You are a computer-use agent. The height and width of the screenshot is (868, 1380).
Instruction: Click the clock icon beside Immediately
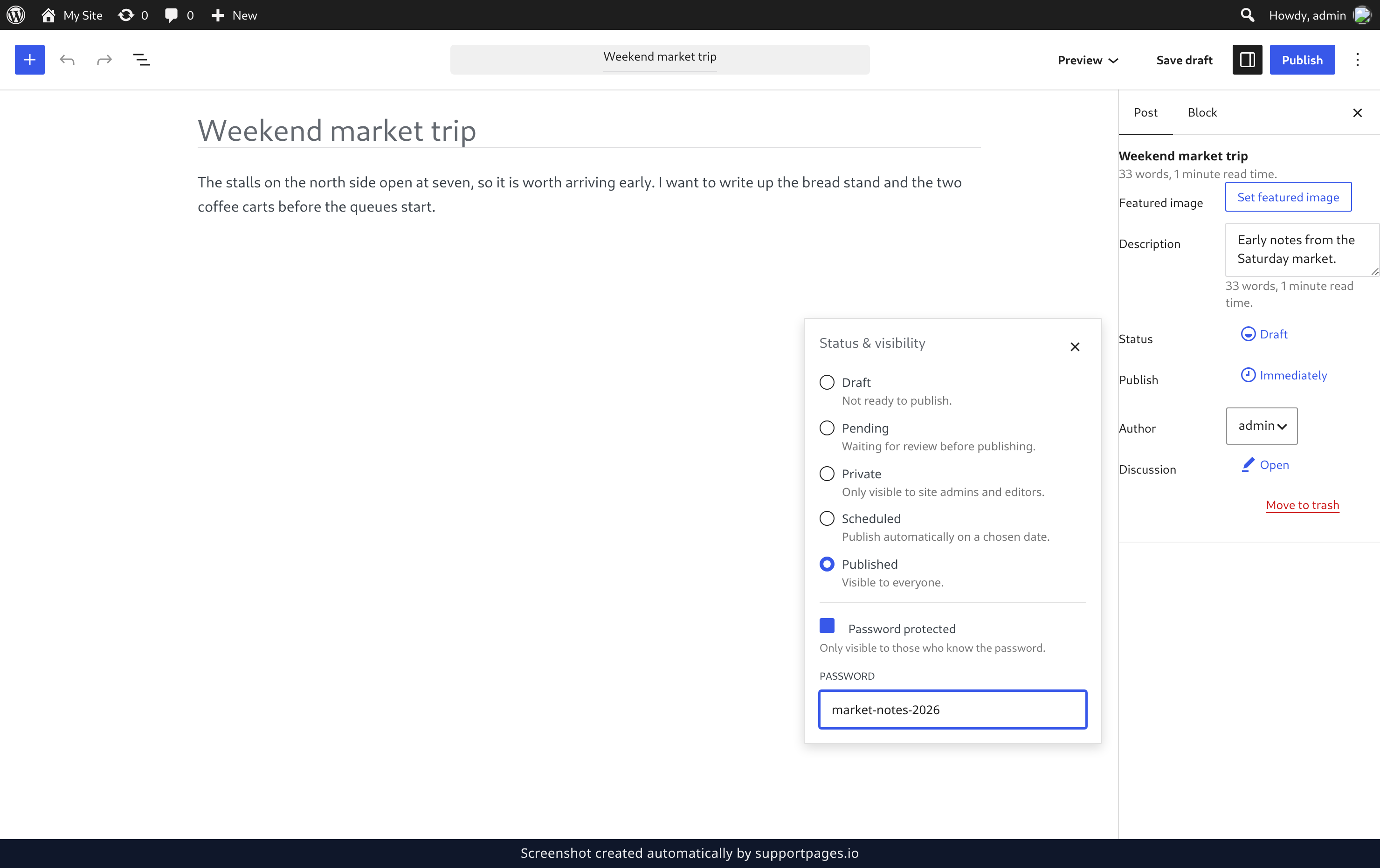point(1248,375)
